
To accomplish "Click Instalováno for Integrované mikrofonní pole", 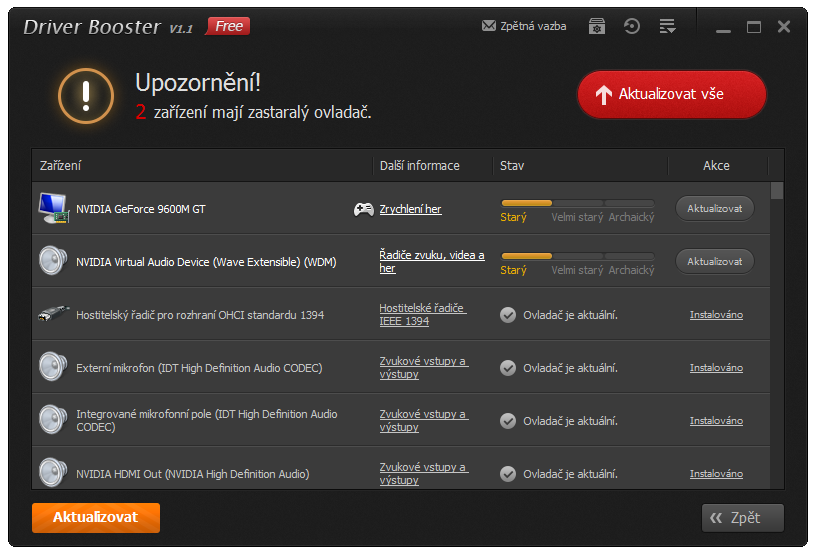I will [716, 421].
